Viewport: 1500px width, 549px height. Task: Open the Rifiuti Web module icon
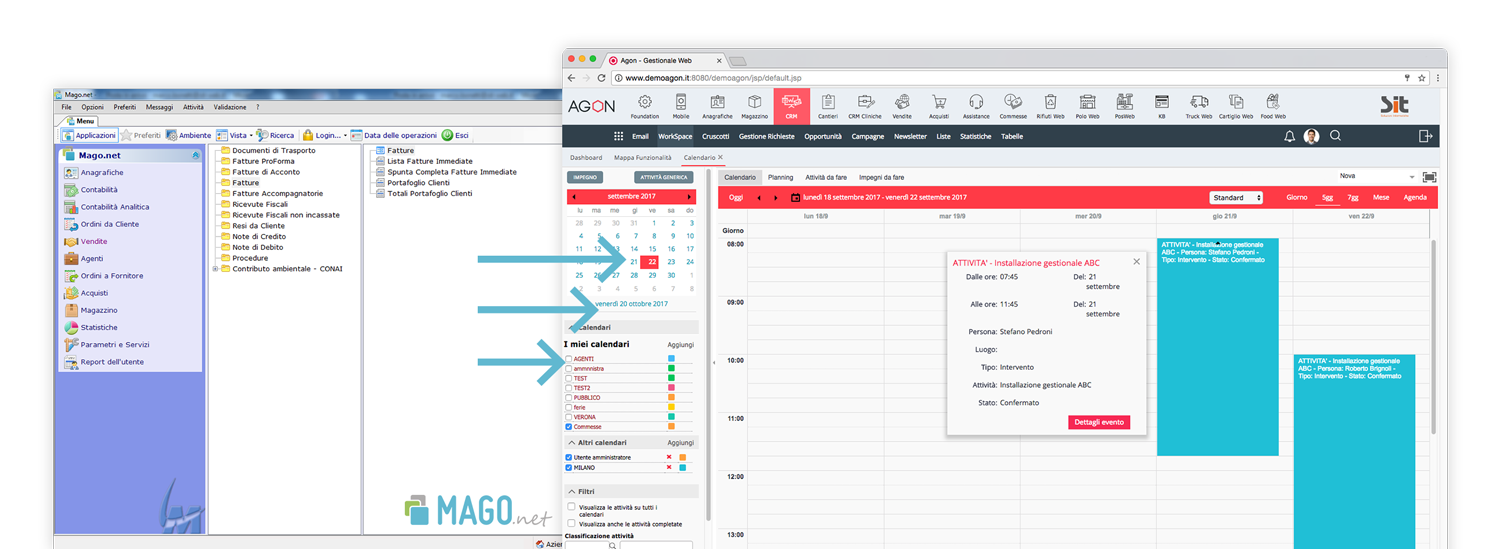coord(1050,105)
